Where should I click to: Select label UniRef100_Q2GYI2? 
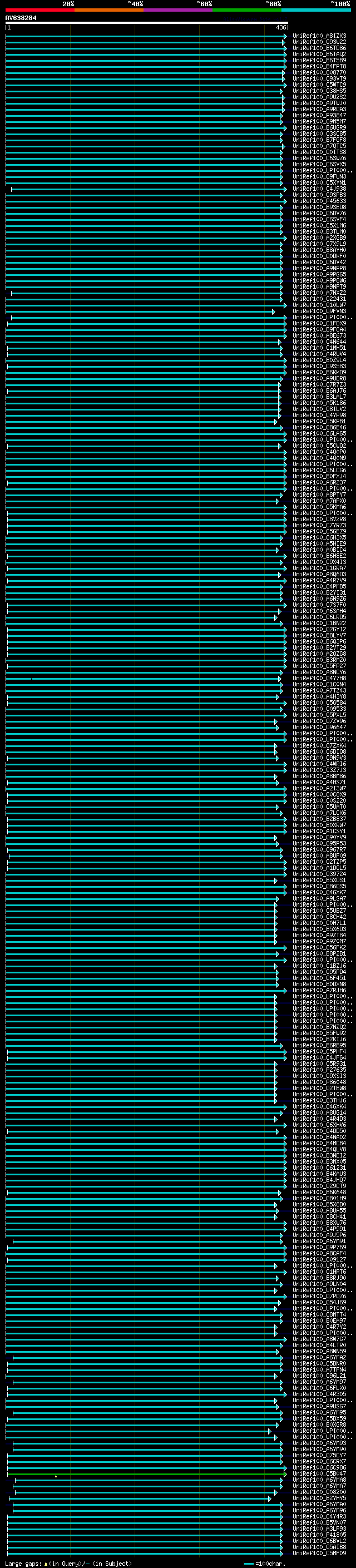pos(319,629)
